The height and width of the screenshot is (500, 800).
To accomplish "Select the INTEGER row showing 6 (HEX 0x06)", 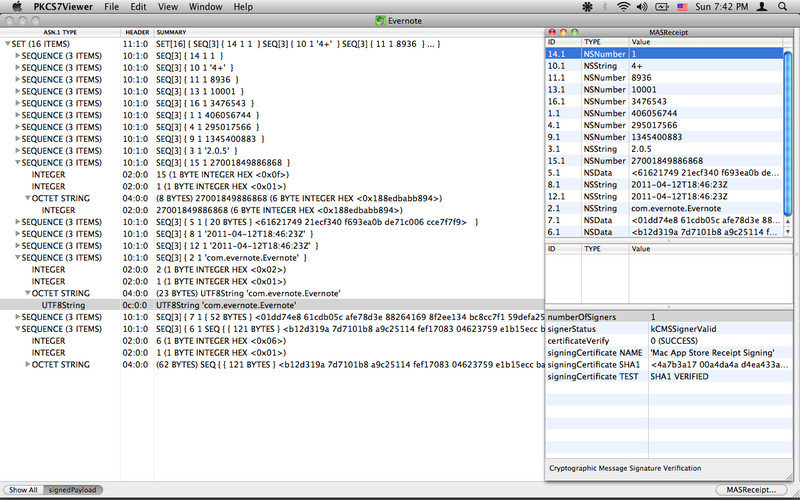I will 272,341.
